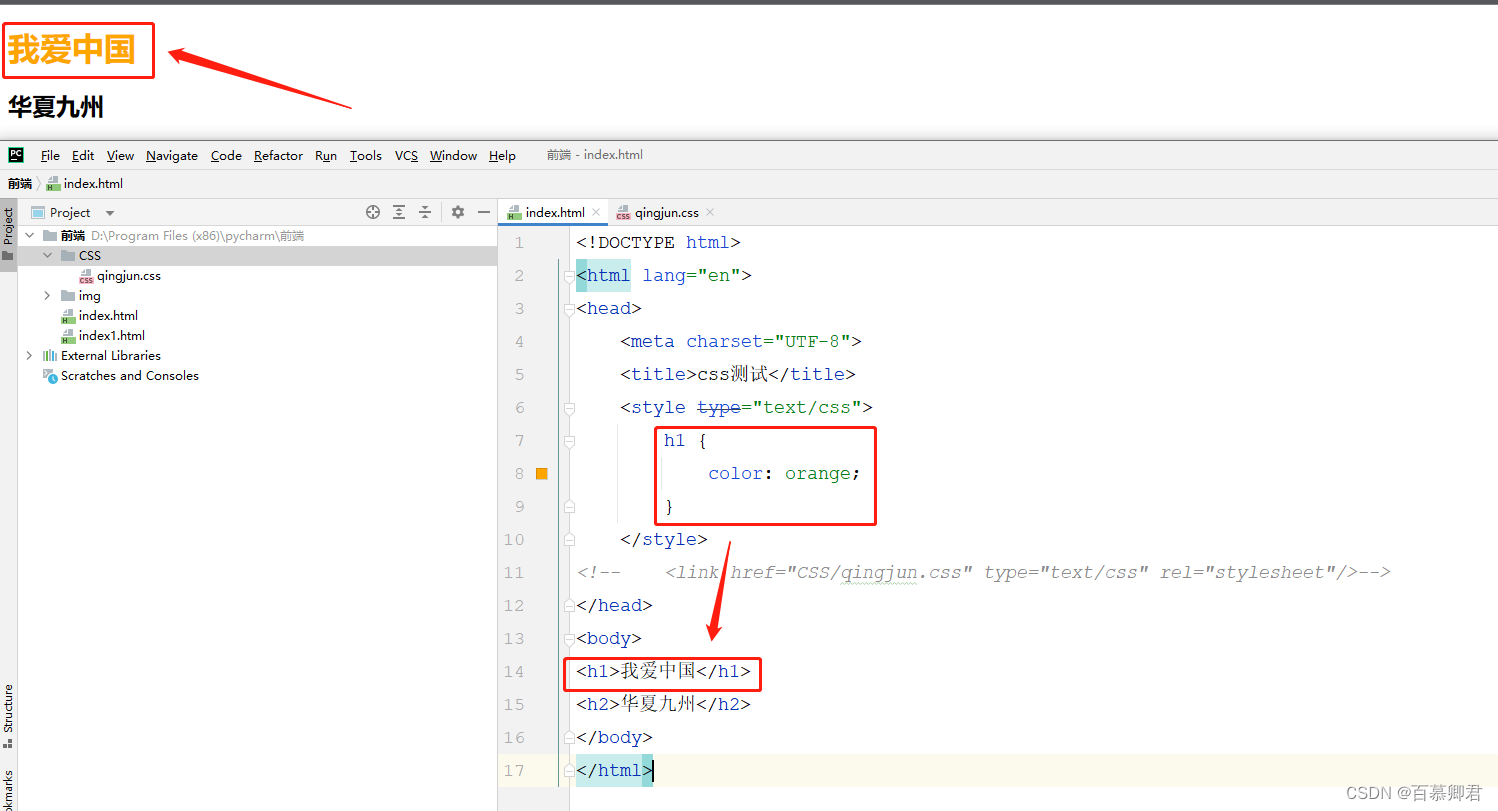1498x811 pixels.
Task: Click the meta charset UTF-8 line
Action: pos(741,342)
